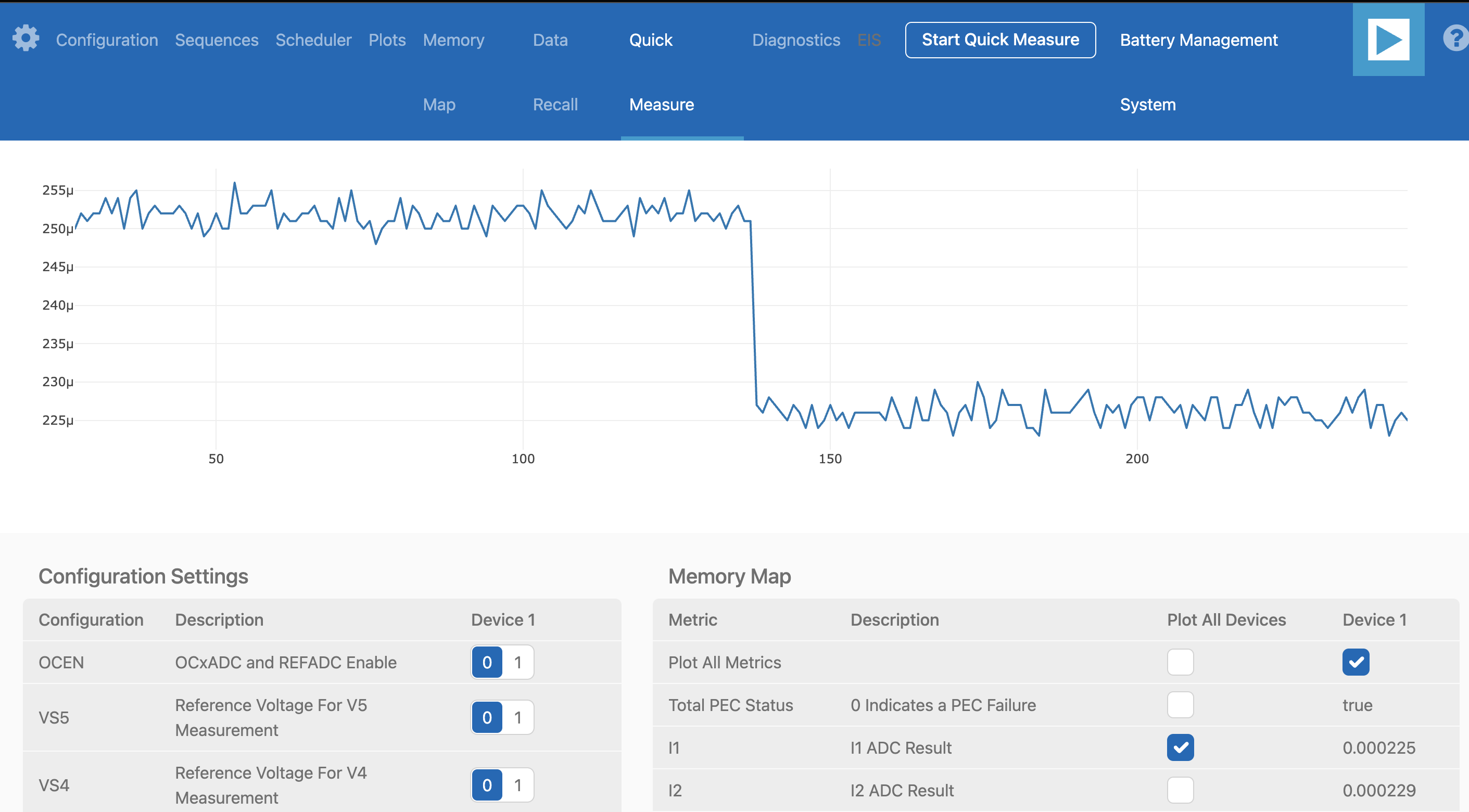This screenshot has height=812, width=1469.
Task: Click the plot line's step drop
Action: [753, 314]
